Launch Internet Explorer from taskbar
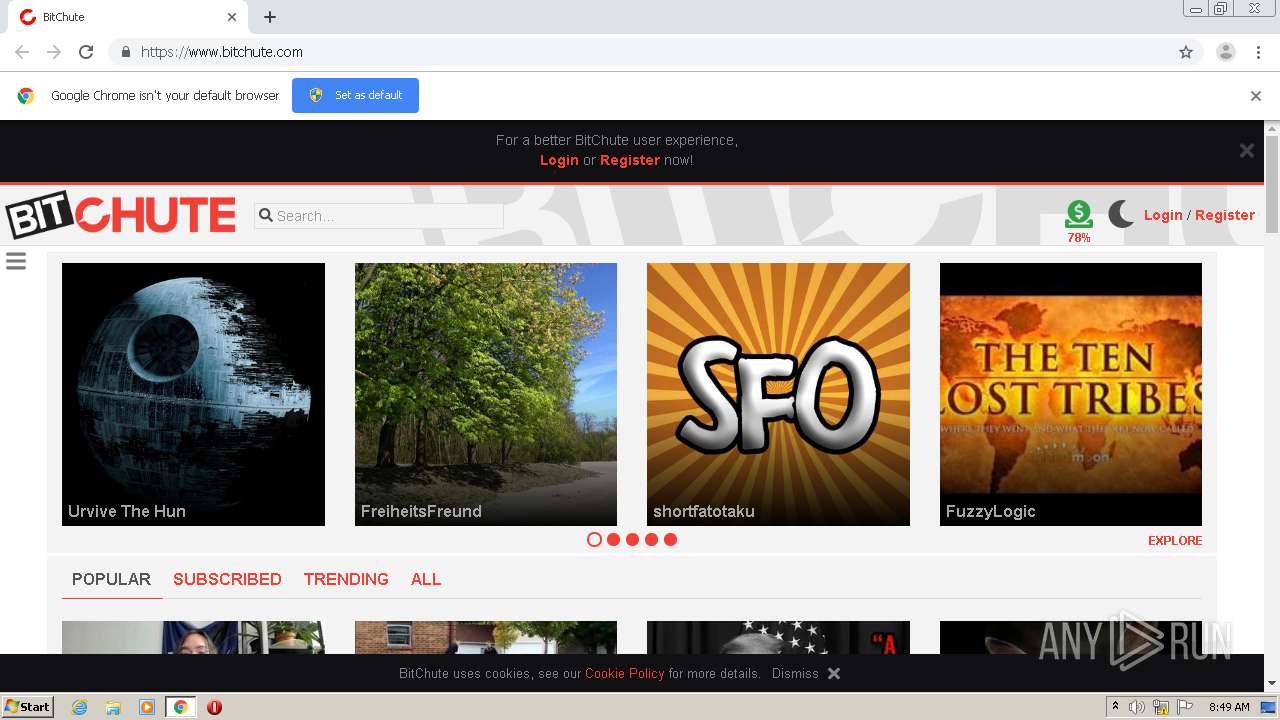Viewport: 1280px width, 720px height. tap(79, 707)
